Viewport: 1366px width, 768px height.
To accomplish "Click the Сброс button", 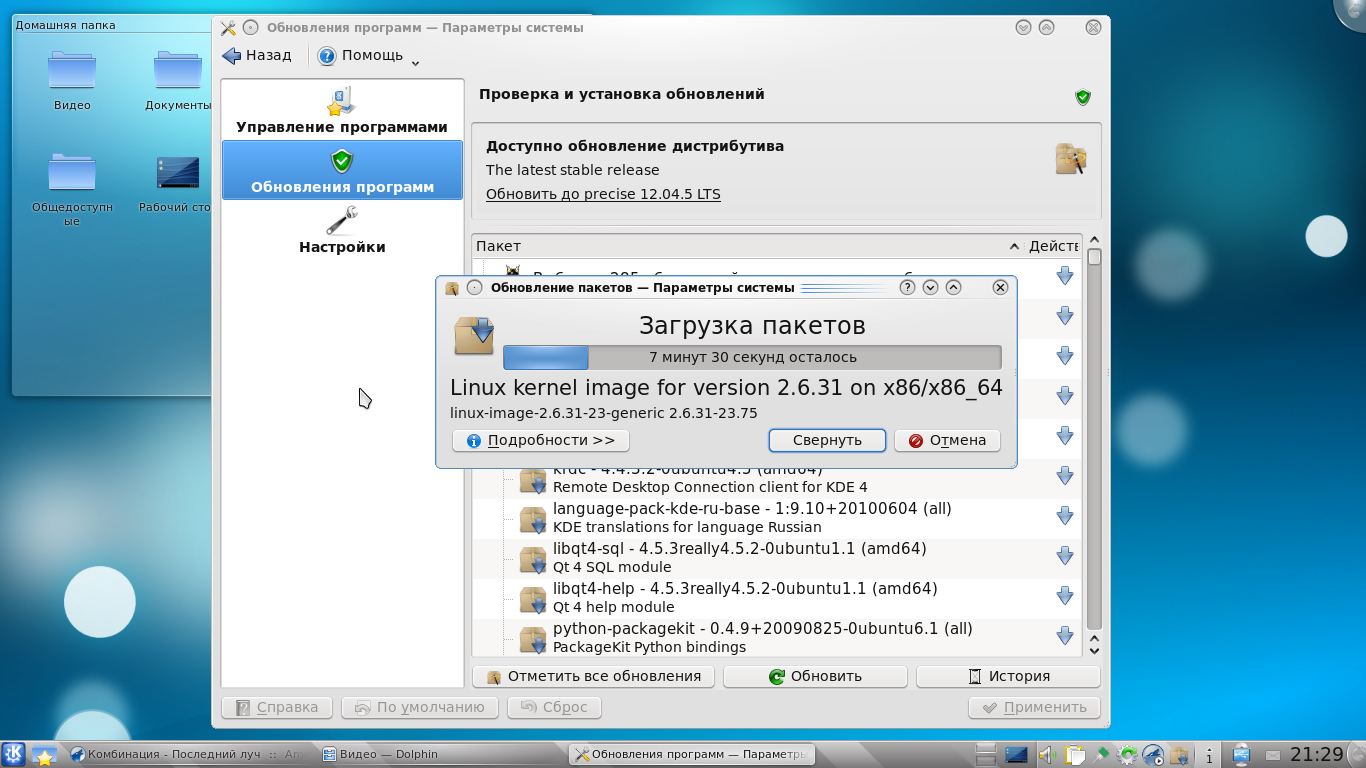I will [x=554, y=707].
